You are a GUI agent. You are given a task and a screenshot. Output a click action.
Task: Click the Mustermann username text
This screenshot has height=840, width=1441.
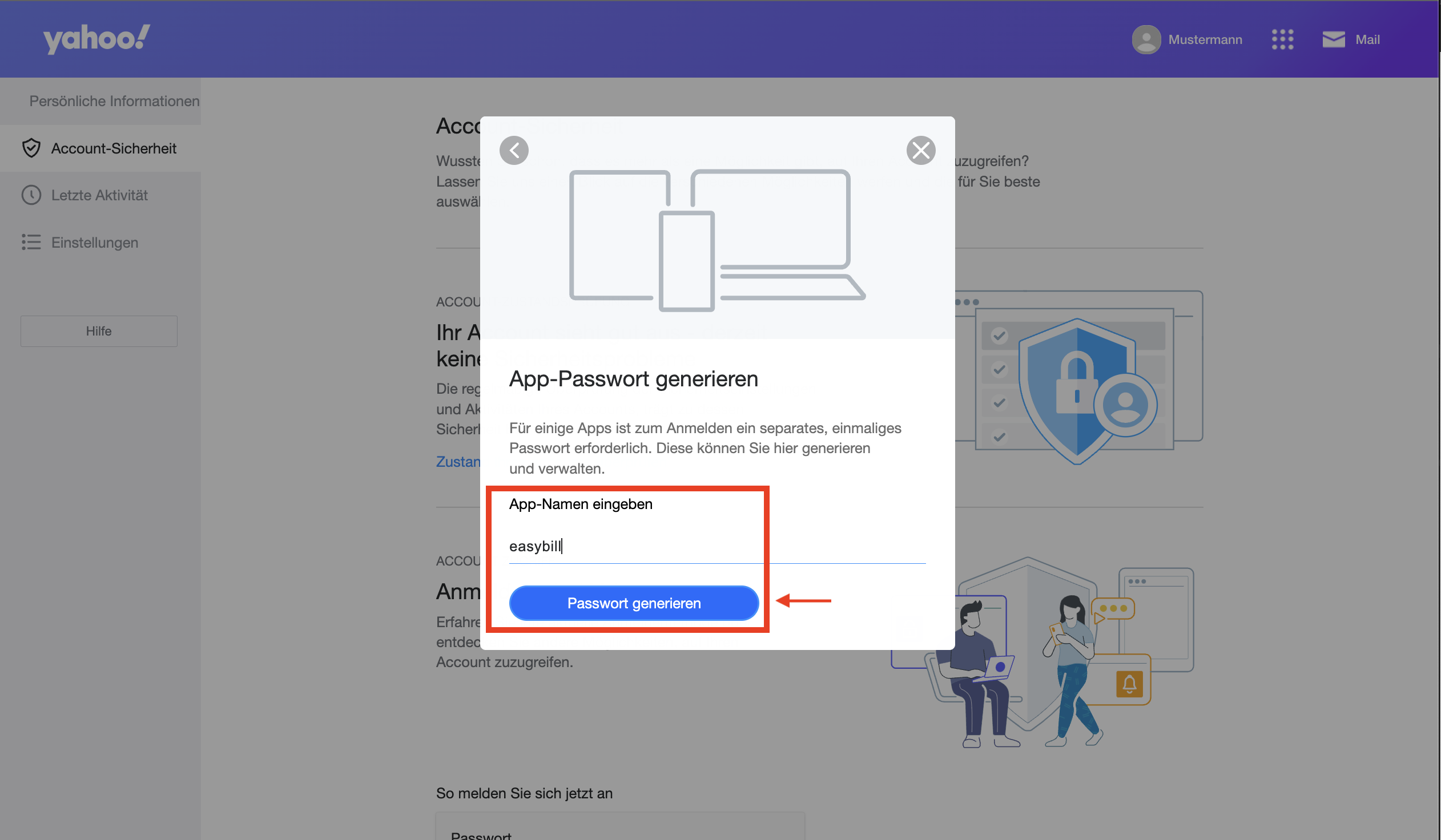(1205, 39)
